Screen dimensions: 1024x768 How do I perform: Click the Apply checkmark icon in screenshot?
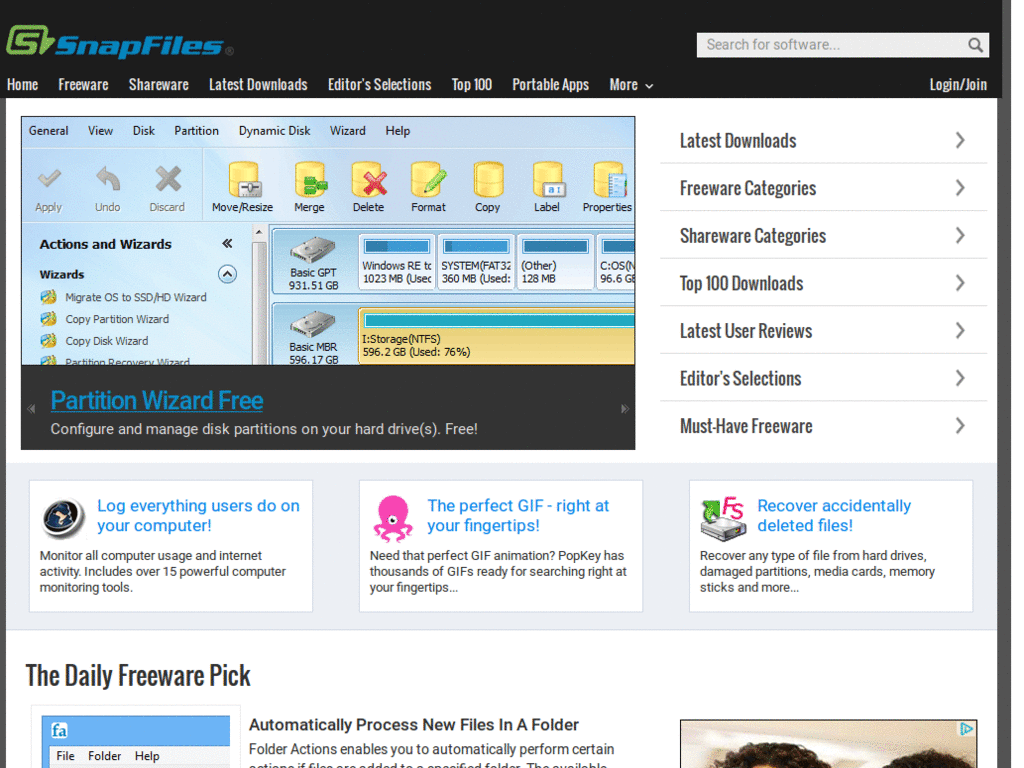click(49, 179)
